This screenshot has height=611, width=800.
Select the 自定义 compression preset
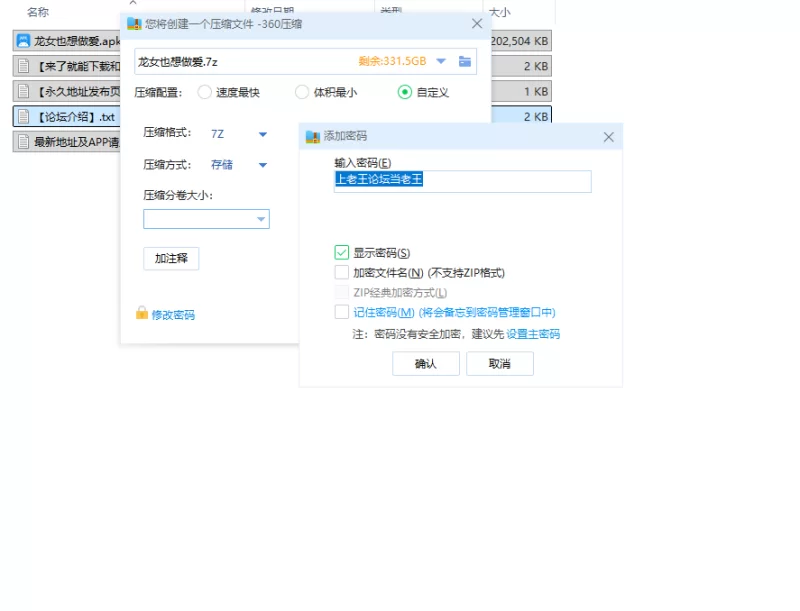(405, 92)
